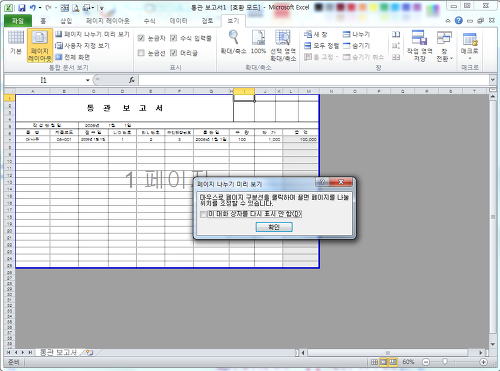Click the zoom slider handle
This screenshot has height=371, width=500.
coord(445,362)
